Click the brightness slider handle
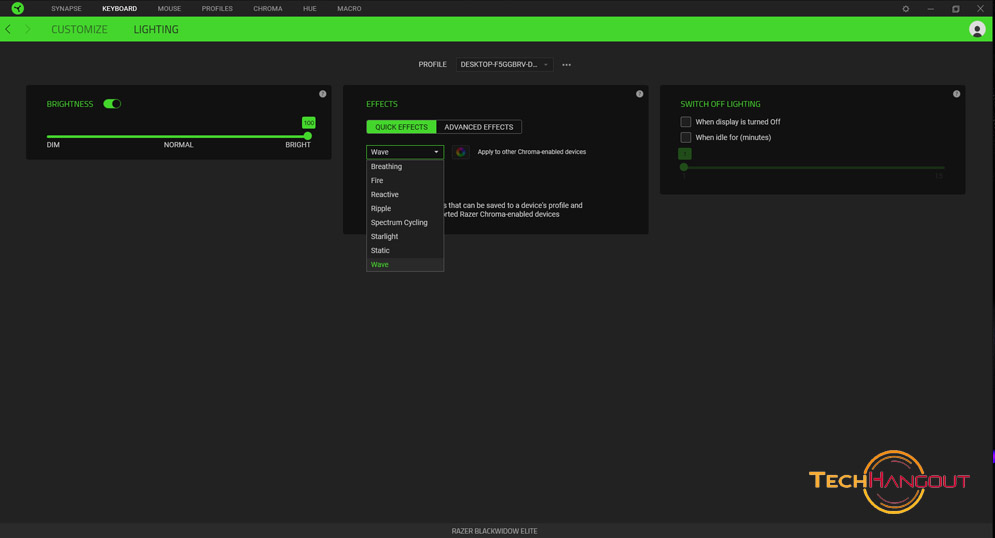 [308, 136]
